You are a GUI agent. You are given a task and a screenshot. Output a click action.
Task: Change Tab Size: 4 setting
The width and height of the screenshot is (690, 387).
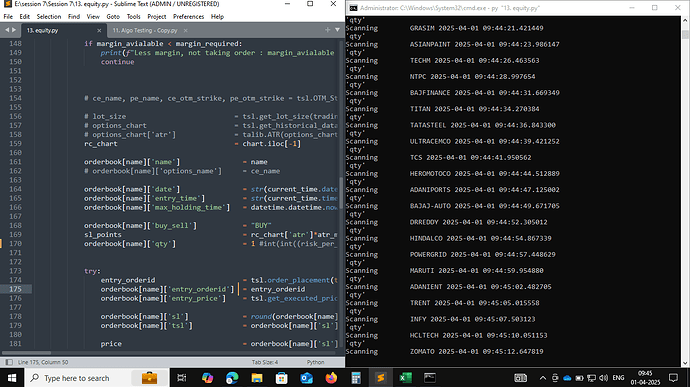pos(264,362)
